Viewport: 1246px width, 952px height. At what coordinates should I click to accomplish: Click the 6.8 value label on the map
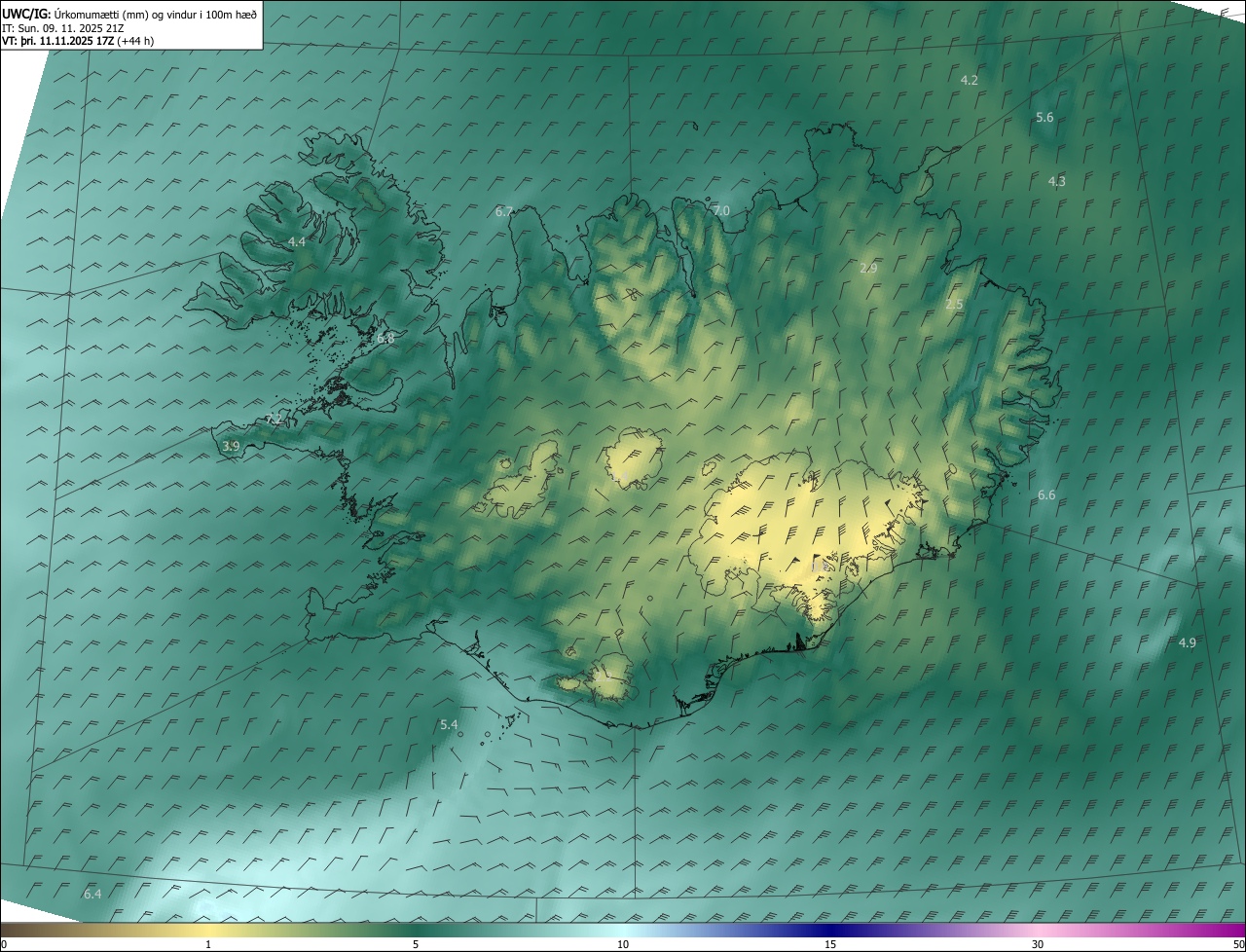pos(385,339)
